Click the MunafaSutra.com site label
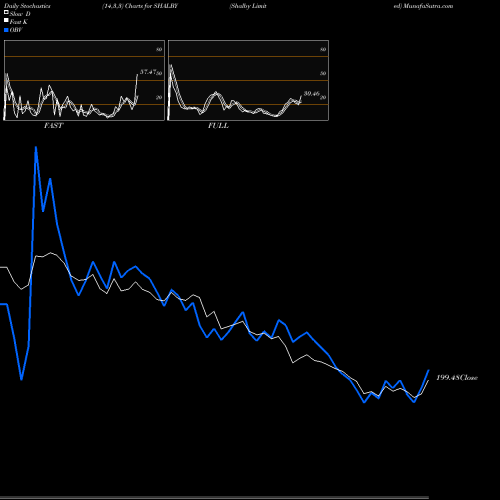The image size is (500, 500). tap(428, 6)
